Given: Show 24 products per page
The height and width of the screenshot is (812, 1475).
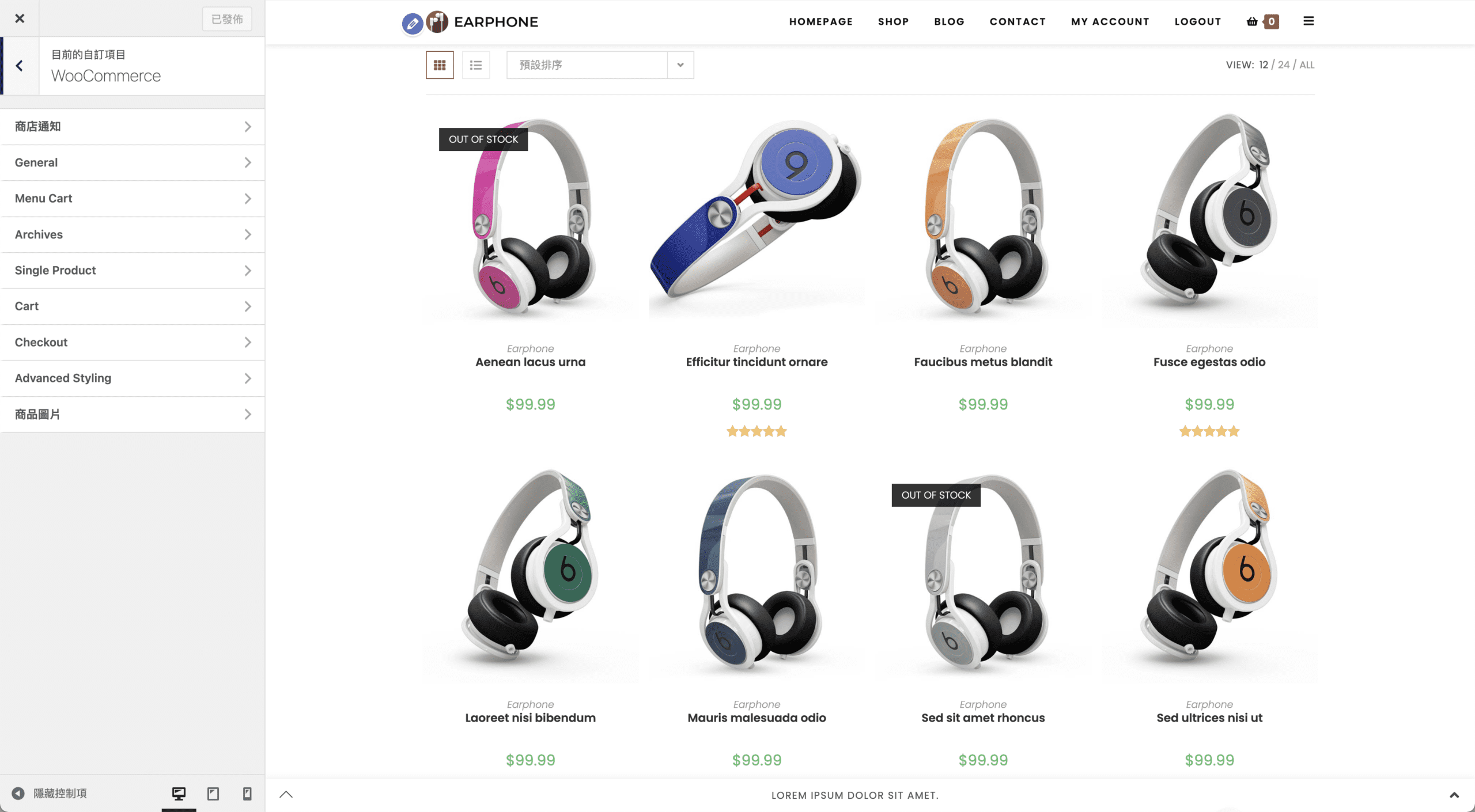Looking at the screenshot, I should tap(1284, 64).
